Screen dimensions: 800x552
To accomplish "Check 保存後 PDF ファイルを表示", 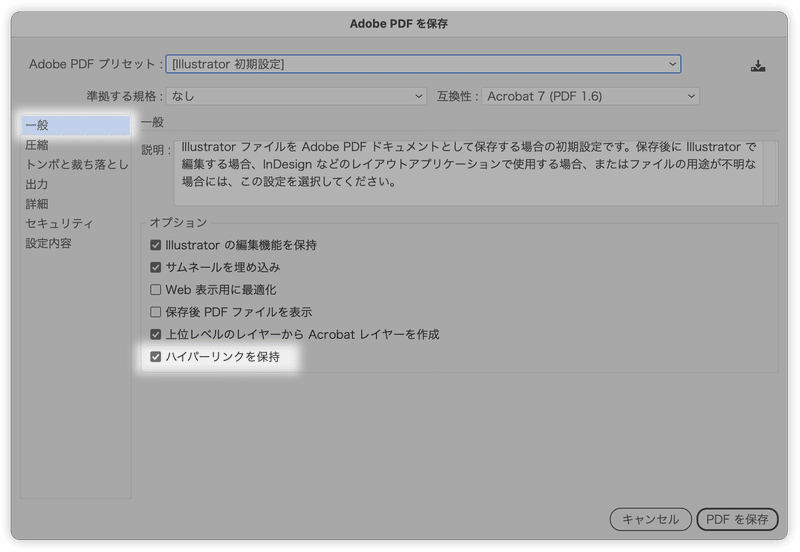I will [156, 312].
